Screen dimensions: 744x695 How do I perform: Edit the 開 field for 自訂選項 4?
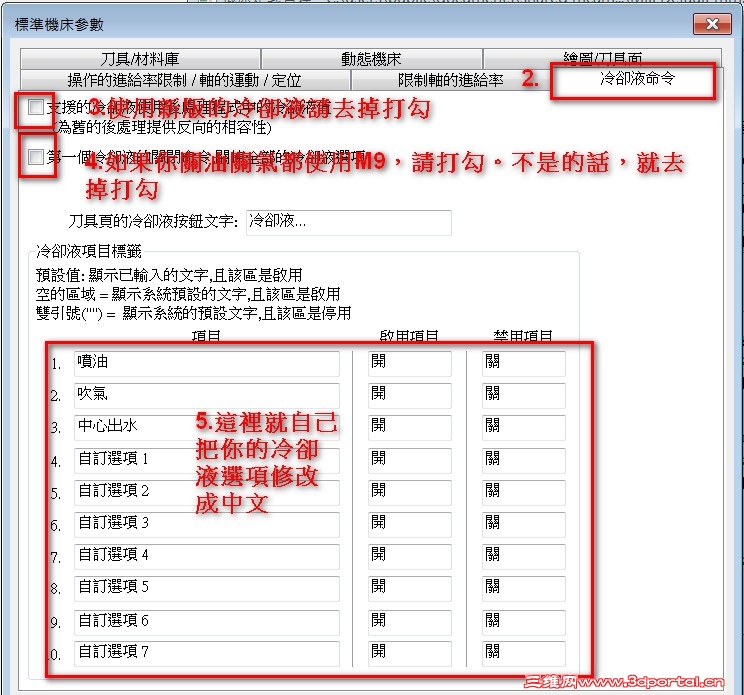(x=409, y=556)
